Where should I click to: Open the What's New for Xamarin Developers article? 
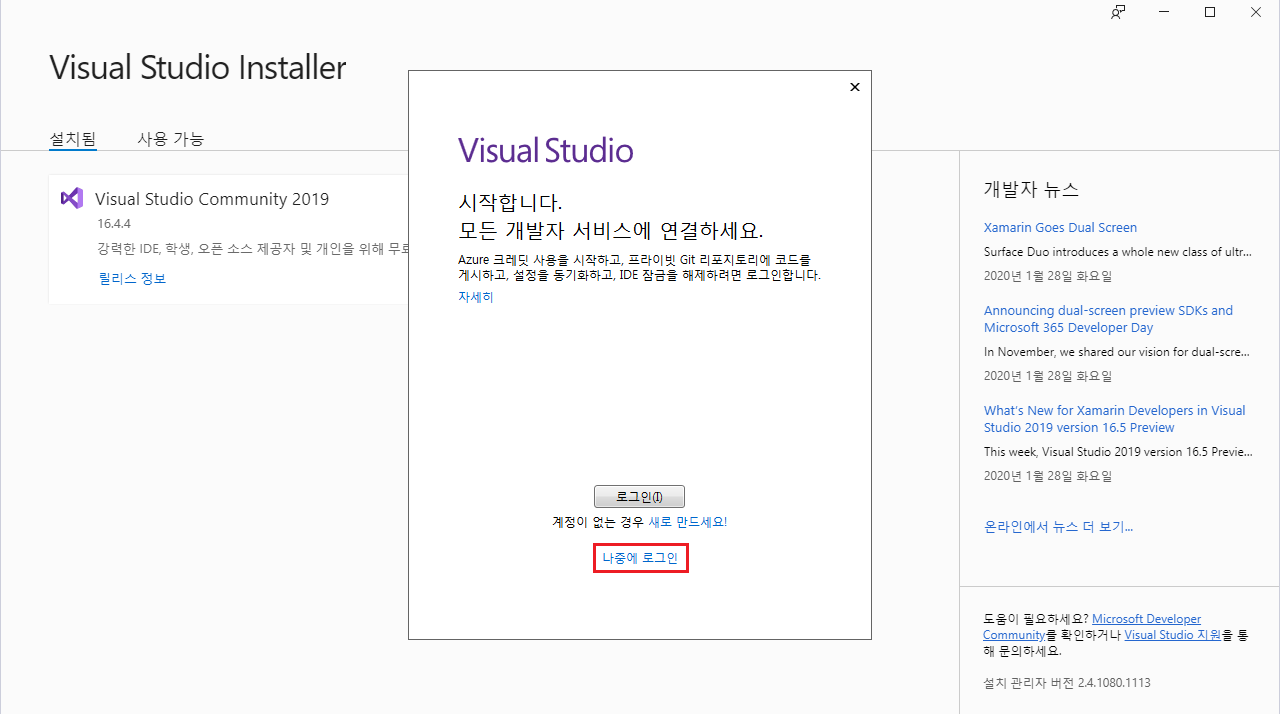1115,419
